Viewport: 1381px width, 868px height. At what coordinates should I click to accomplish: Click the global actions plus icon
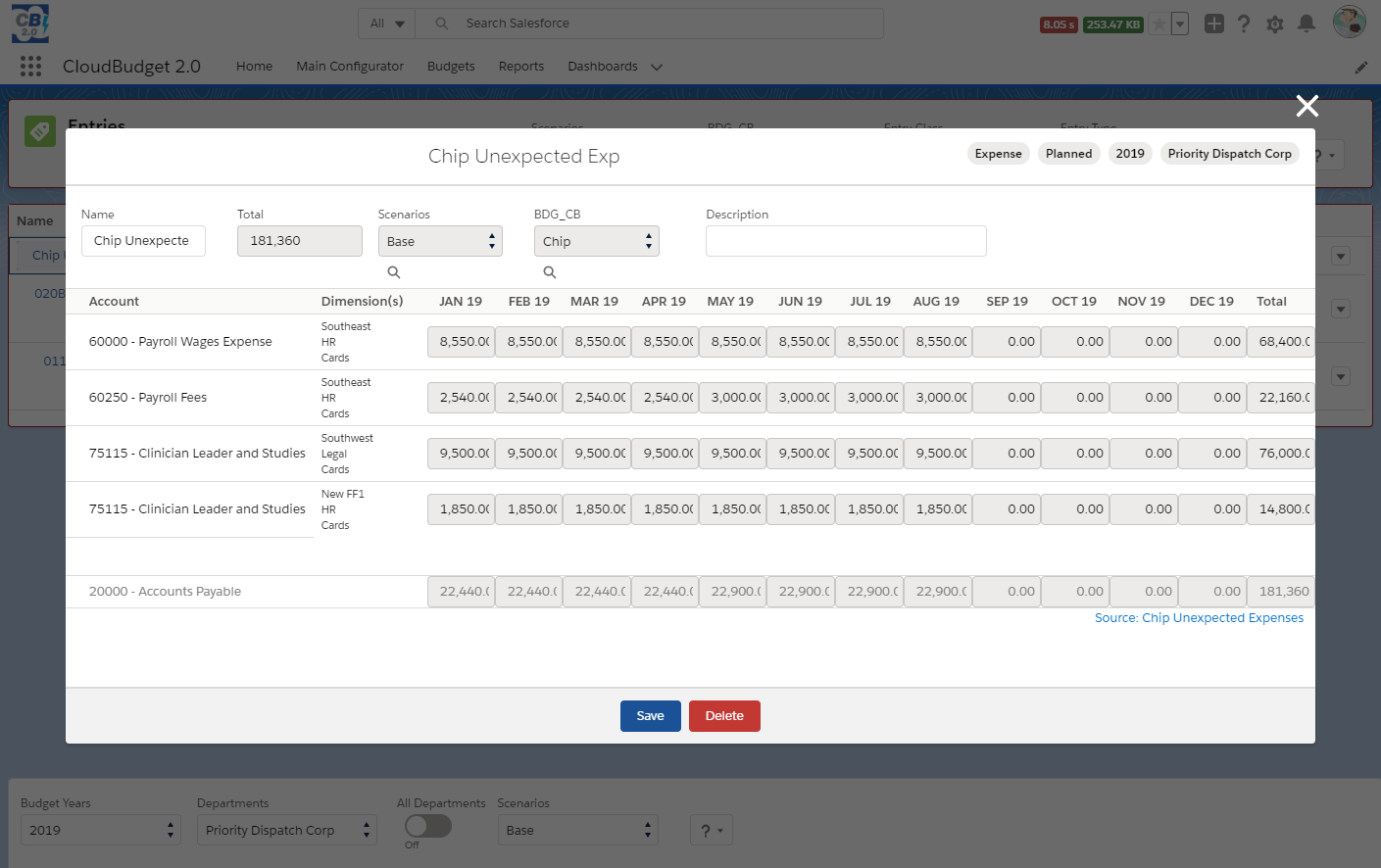coord(1214,24)
